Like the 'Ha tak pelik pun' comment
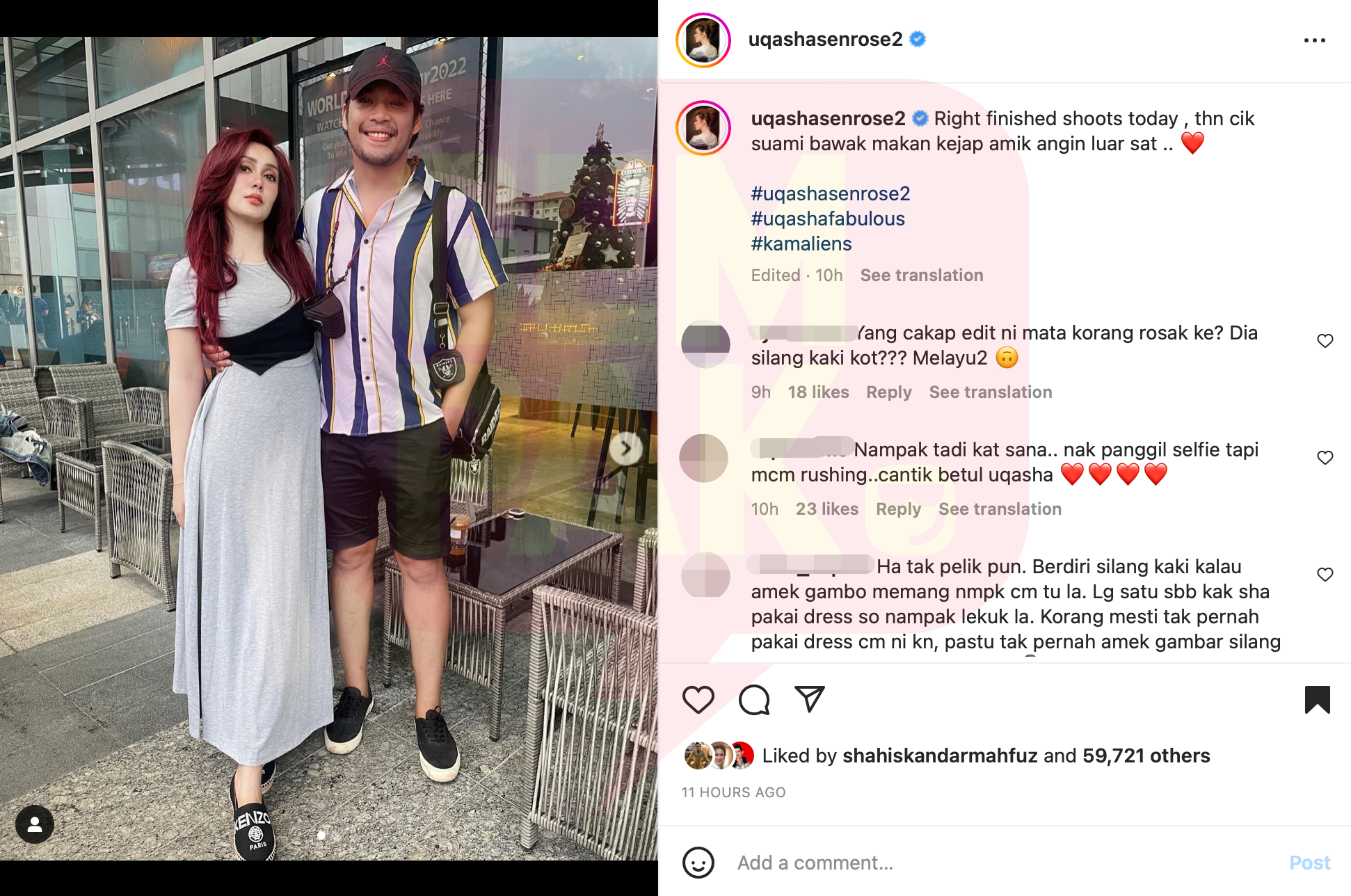Viewport: 1351px width, 896px height. pos(1325,575)
